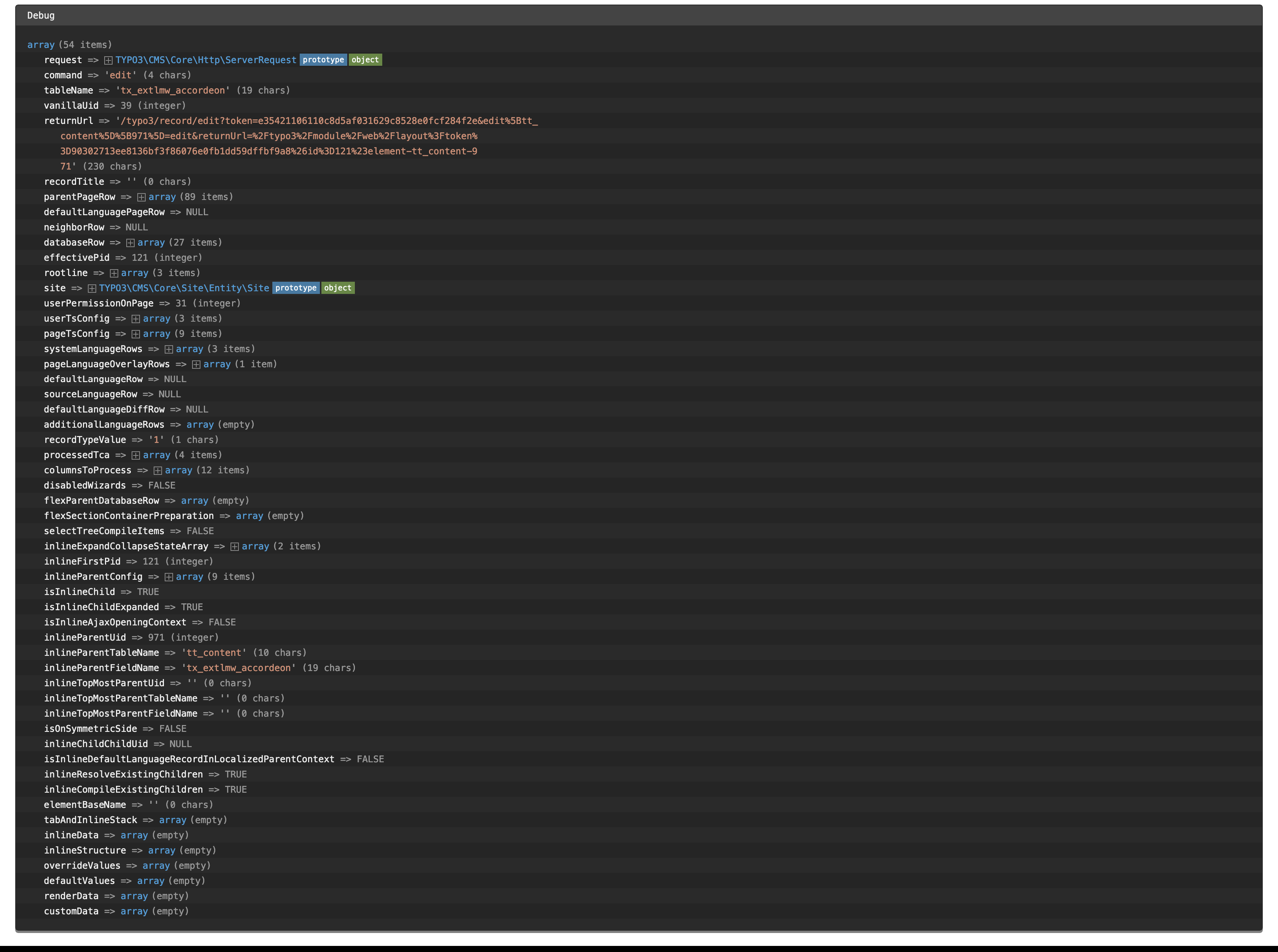The image size is (1278, 952).
Task: Click the inlineTopMostParentTableName key
Action: pyautogui.click(x=121, y=698)
